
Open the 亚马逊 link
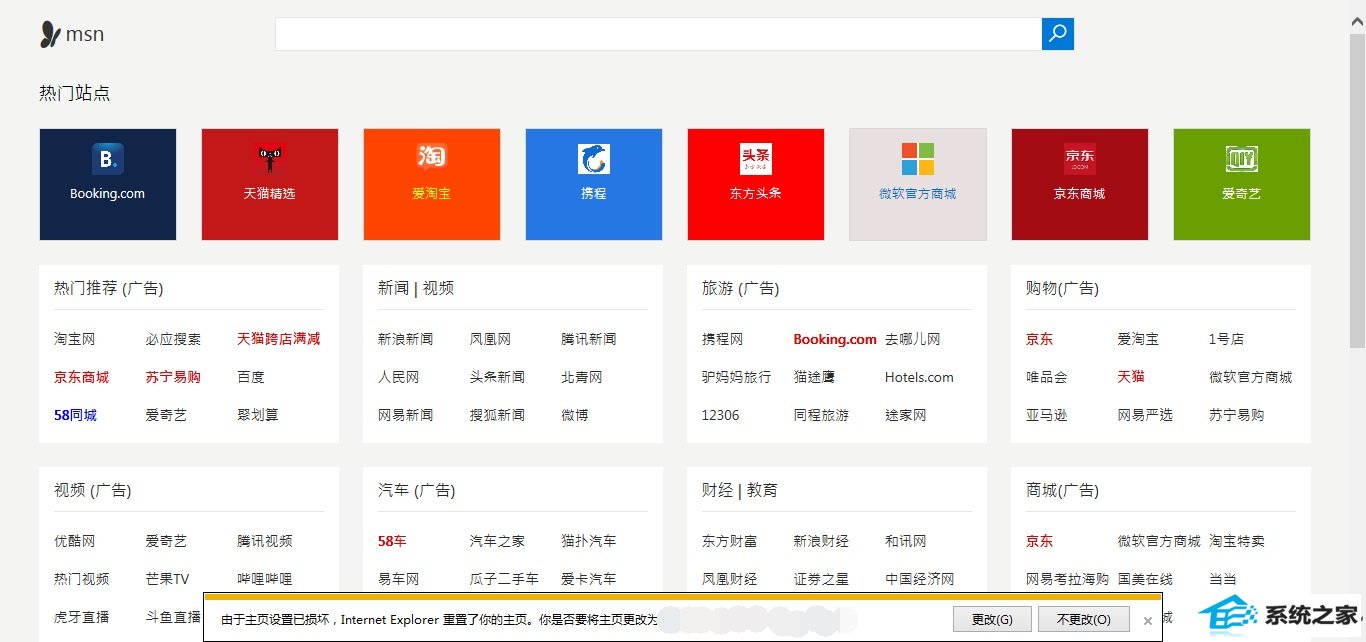[x=1046, y=415]
